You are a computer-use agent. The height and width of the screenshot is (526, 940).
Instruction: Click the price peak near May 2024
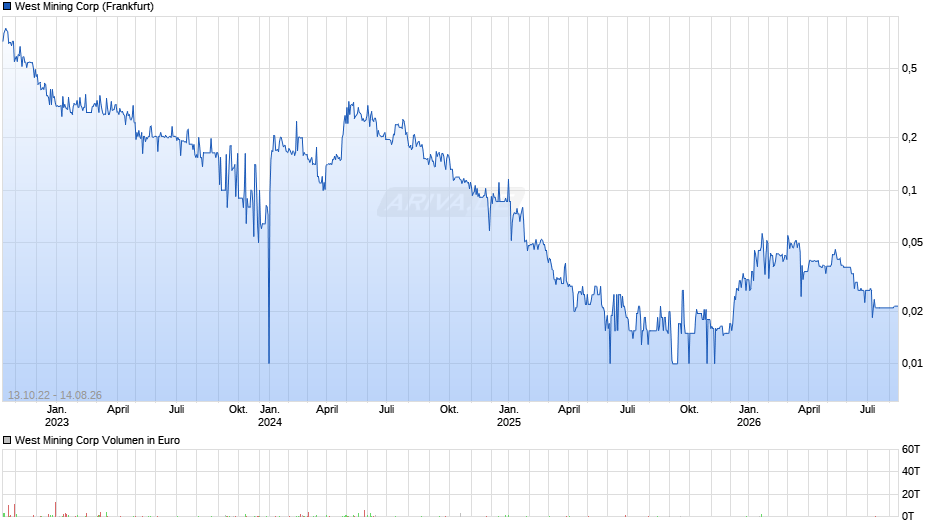click(x=350, y=104)
